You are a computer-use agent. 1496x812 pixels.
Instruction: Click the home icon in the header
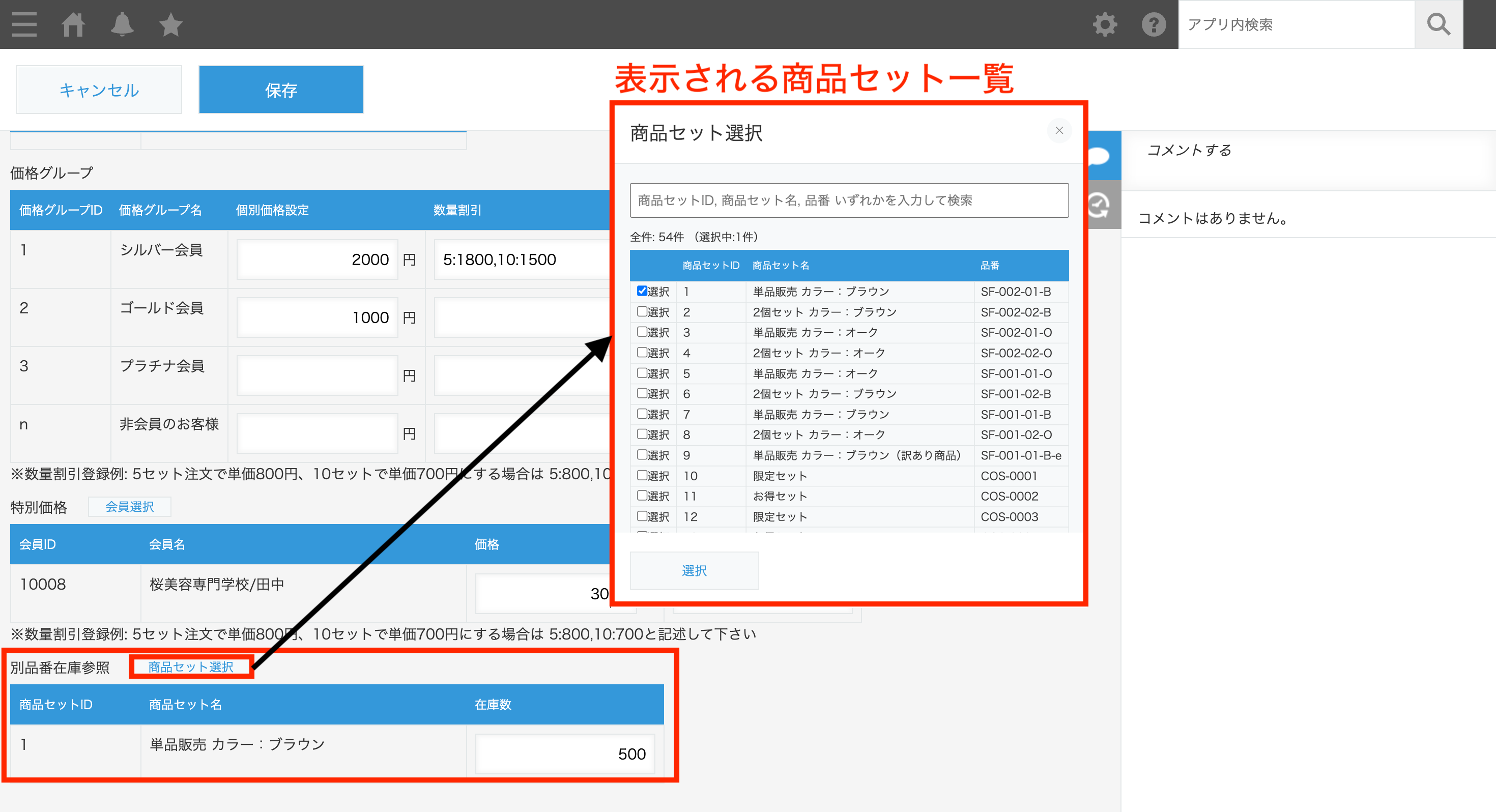click(x=74, y=24)
